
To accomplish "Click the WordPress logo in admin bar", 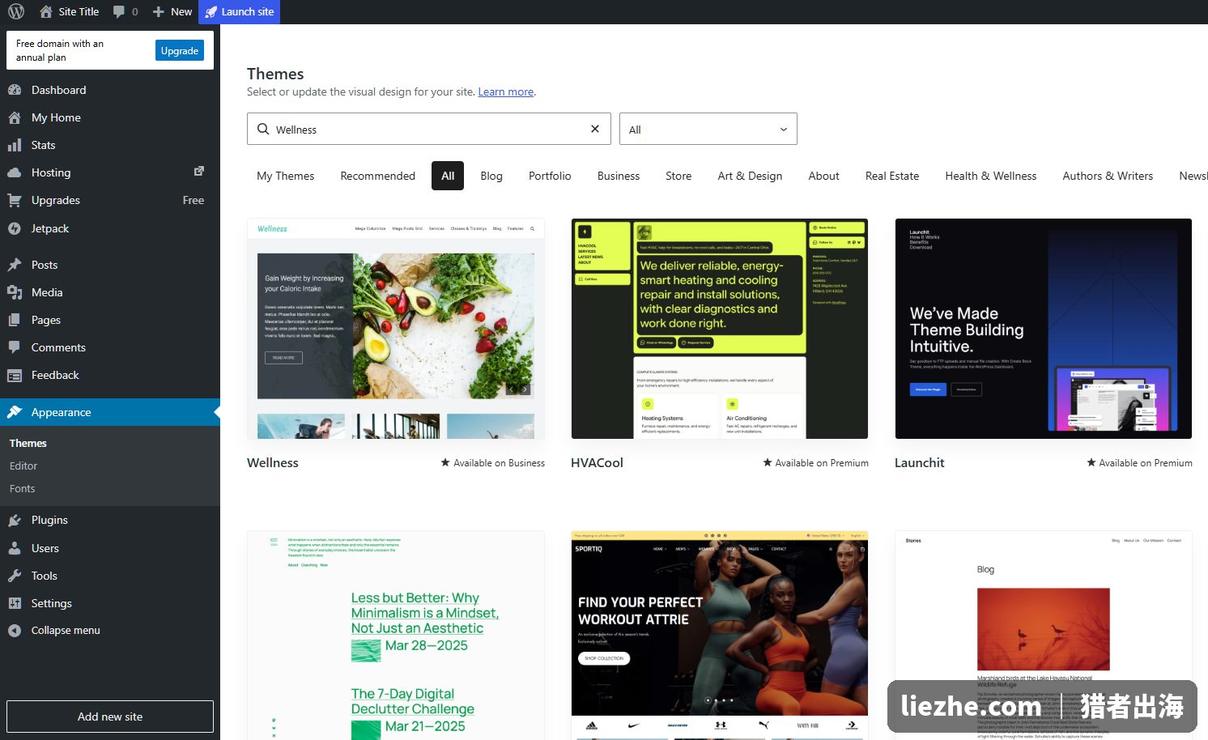I will click(x=16, y=12).
